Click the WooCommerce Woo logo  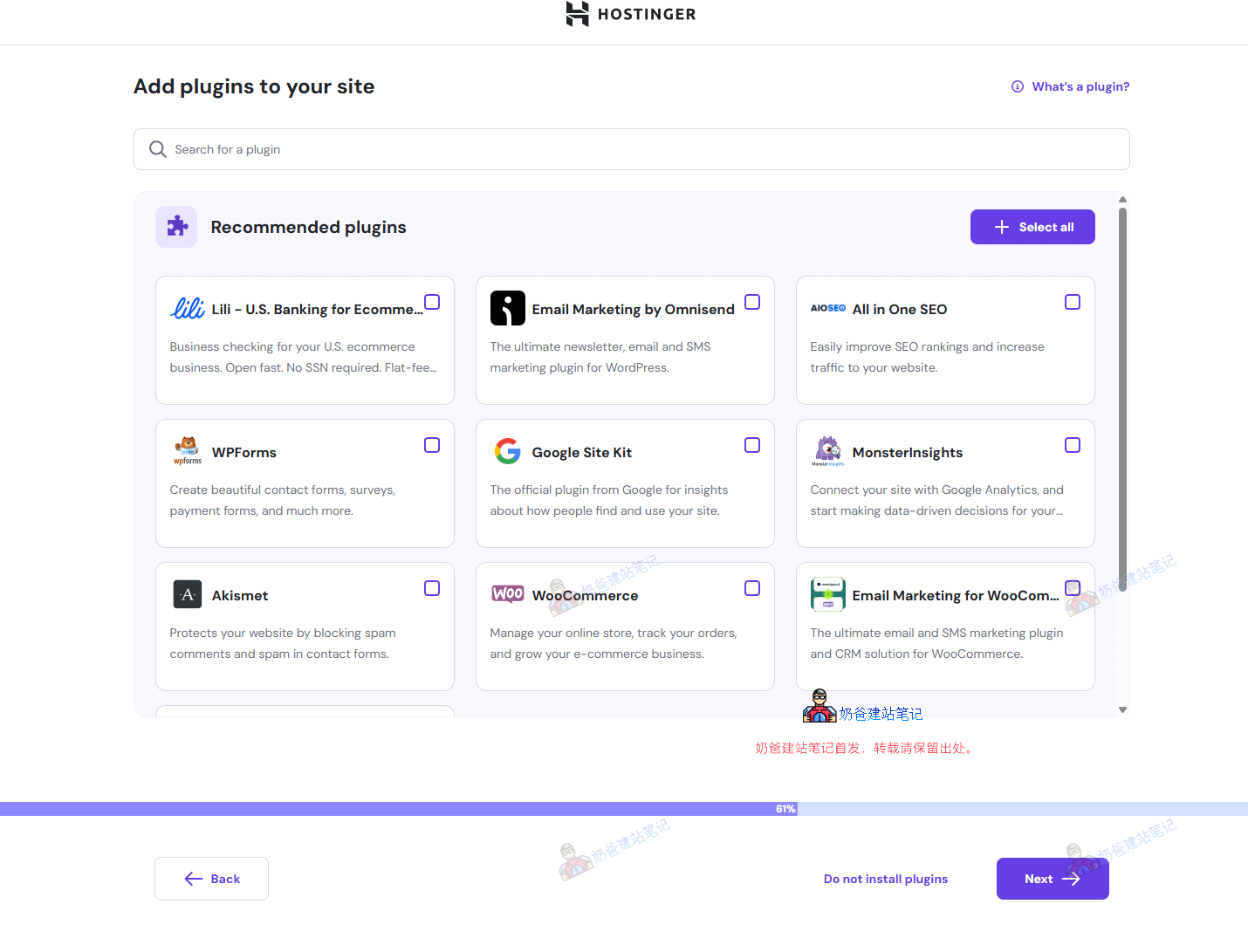click(x=507, y=594)
